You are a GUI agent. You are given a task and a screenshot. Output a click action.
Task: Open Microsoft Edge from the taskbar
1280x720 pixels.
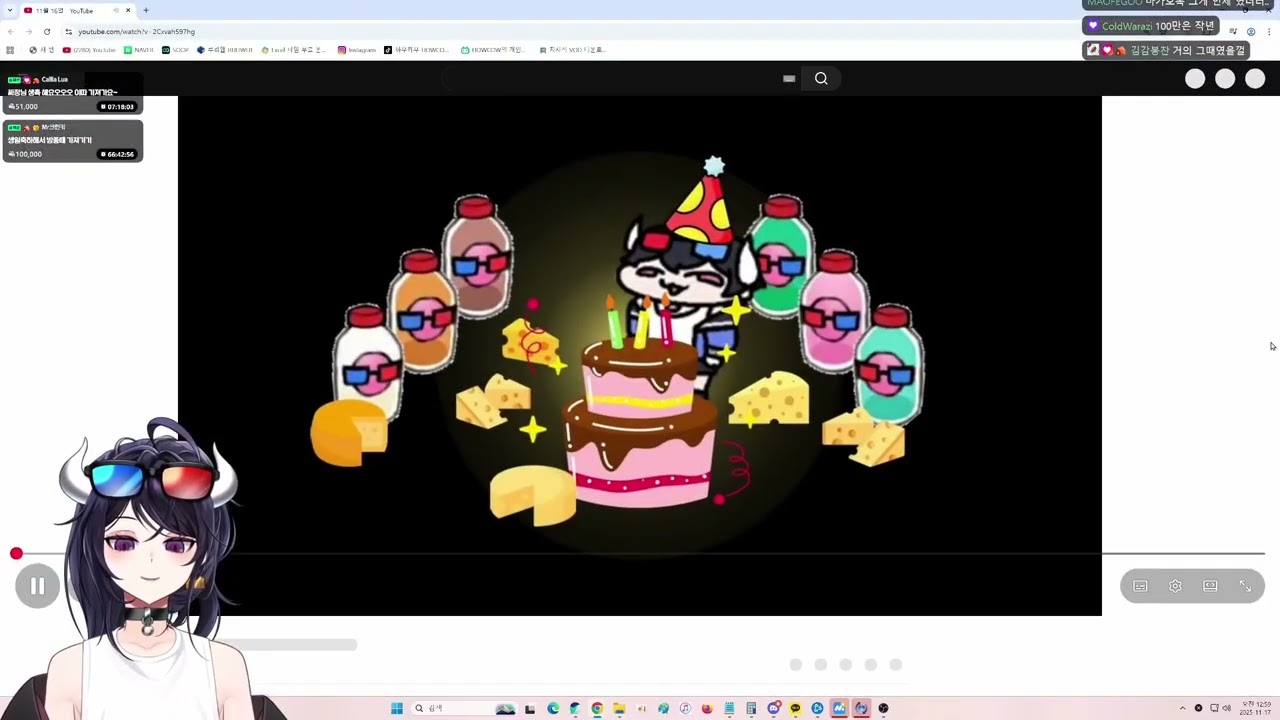pyautogui.click(x=553, y=708)
